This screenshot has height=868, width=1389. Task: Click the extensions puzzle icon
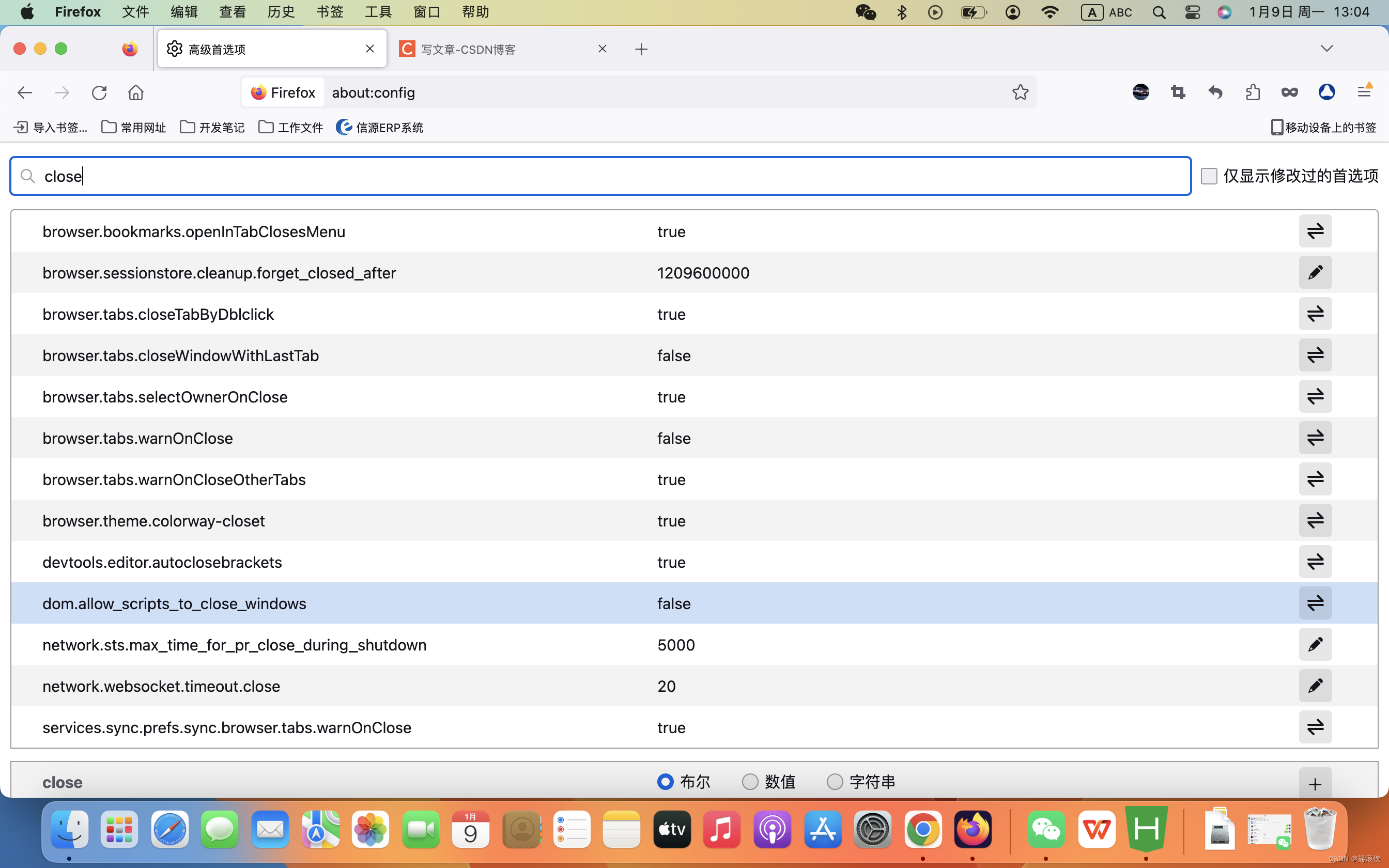pyautogui.click(x=1252, y=92)
